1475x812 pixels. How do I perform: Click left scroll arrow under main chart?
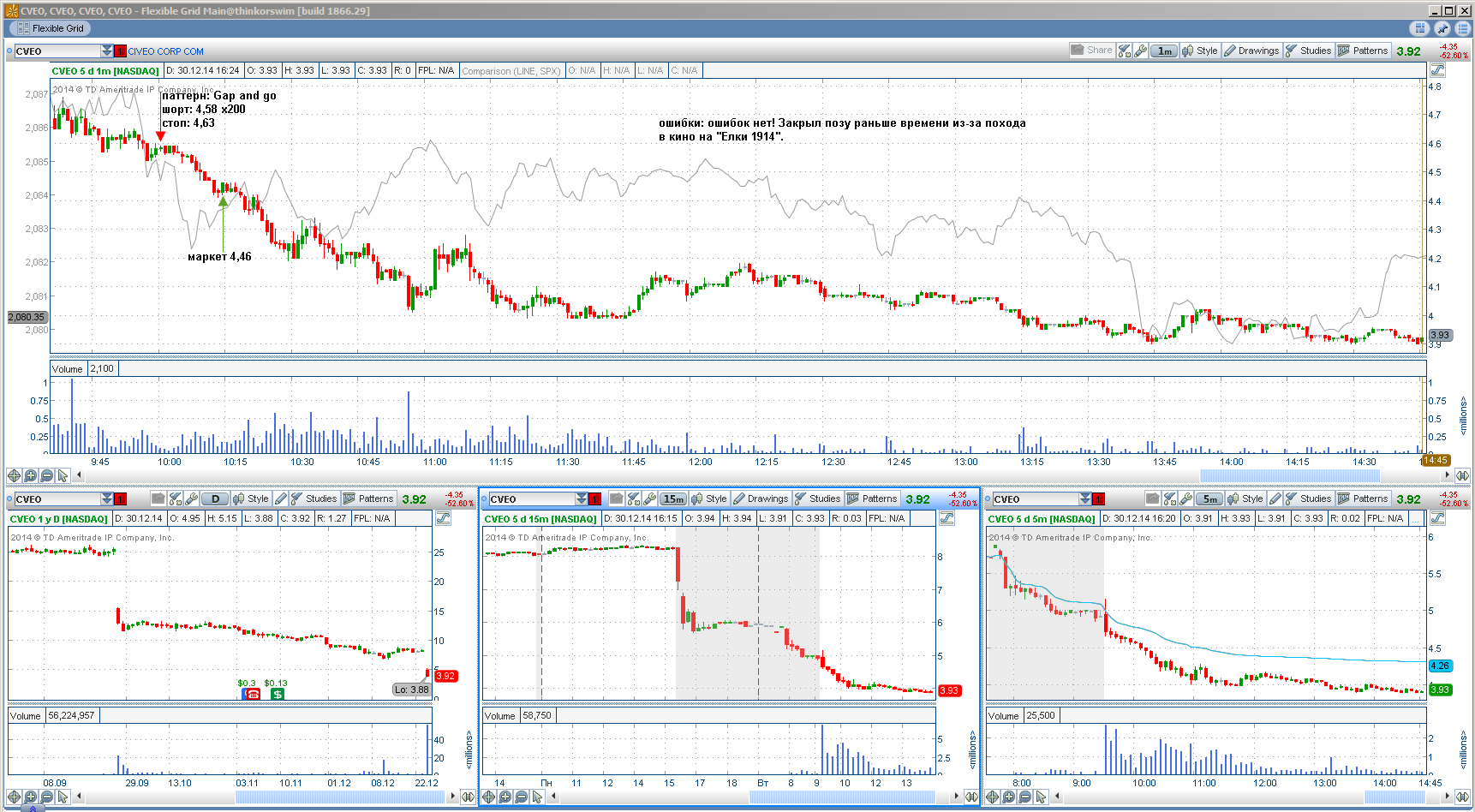(80, 475)
